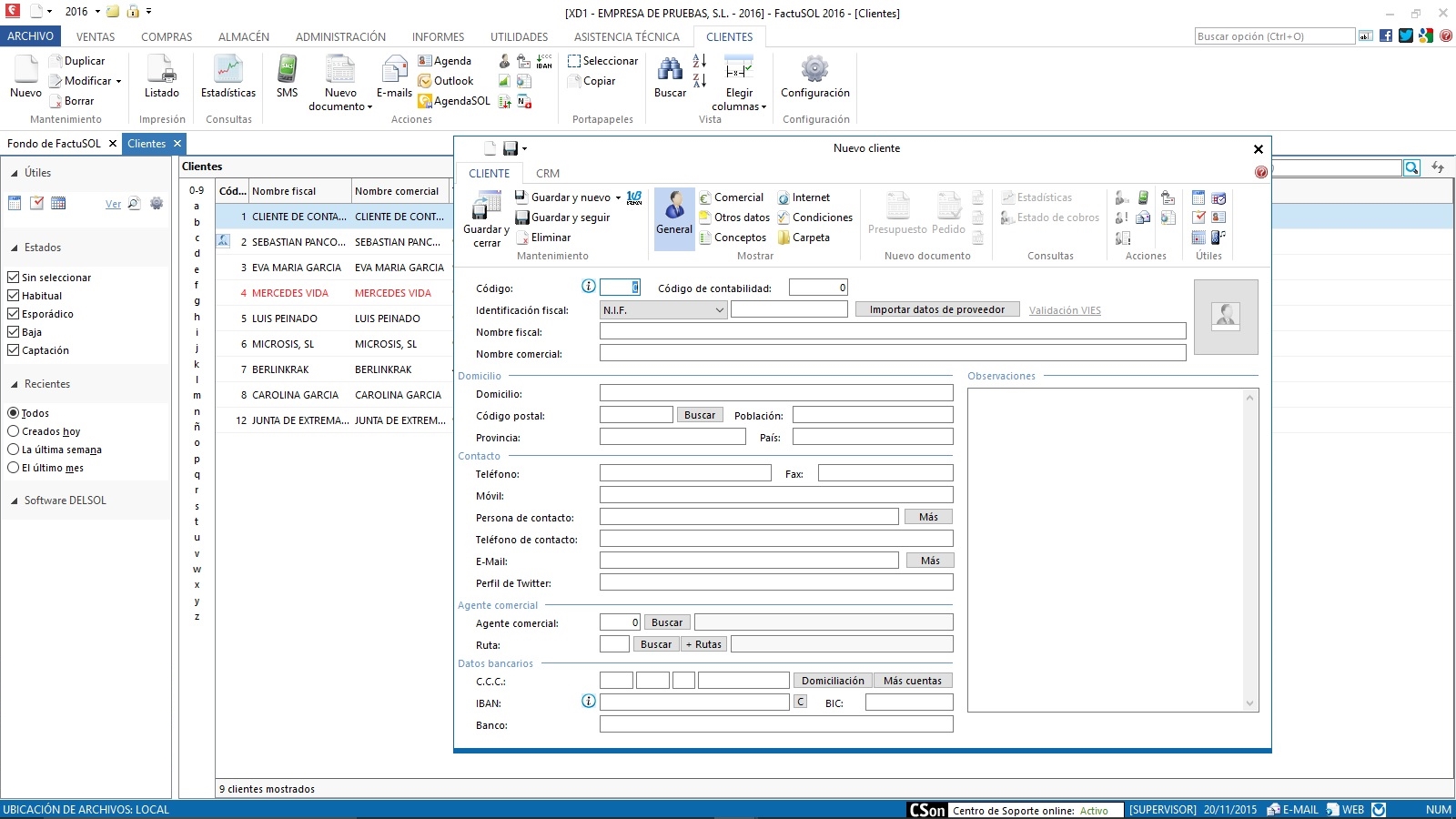1456x819 pixels.
Task: Open the Guardar y nuevo dropdown arrow
Action: tap(618, 198)
